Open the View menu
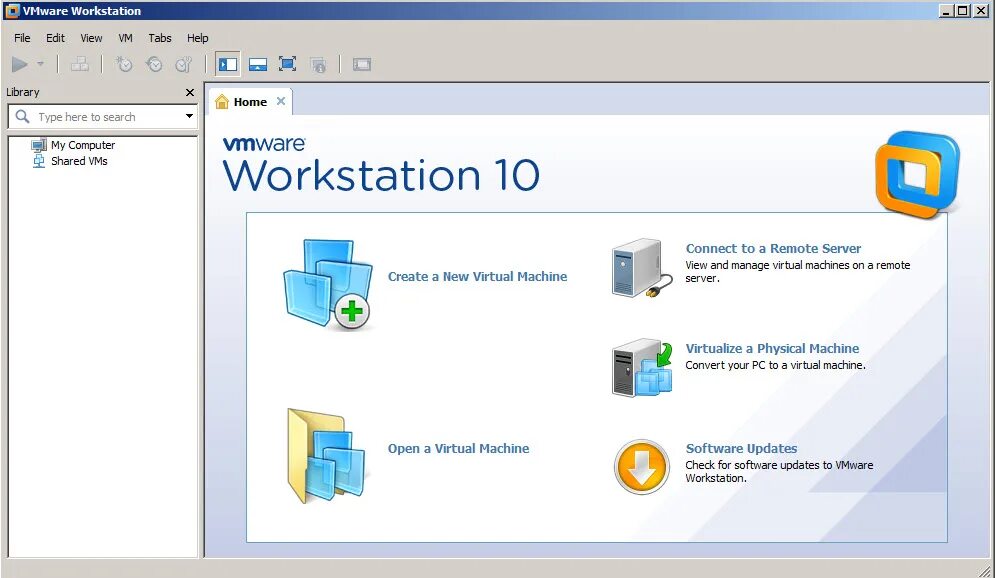Image resolution: width=995 pixels, height=578 pixels. click(91, 38)
